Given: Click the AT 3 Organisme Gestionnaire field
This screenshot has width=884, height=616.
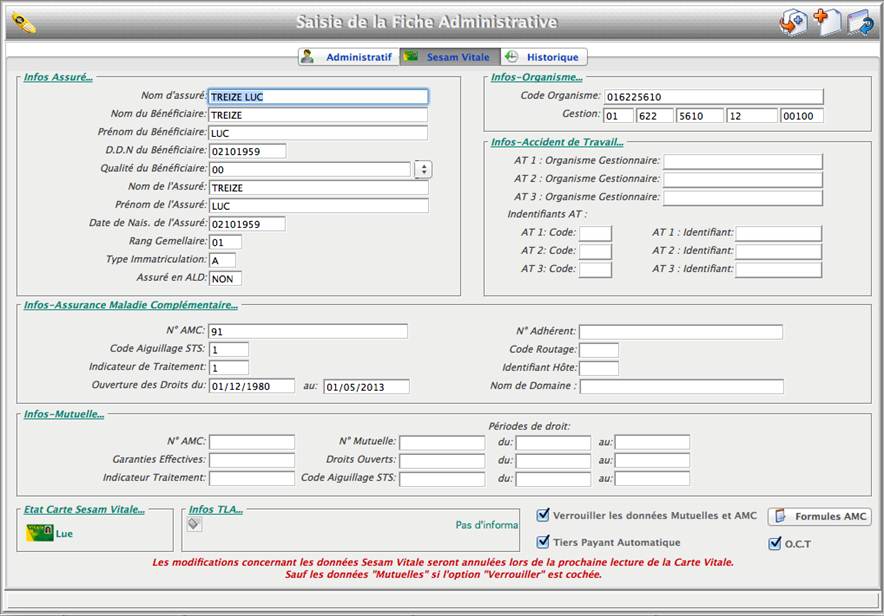Looking at the screenshot, I should (x=743, y=198).
